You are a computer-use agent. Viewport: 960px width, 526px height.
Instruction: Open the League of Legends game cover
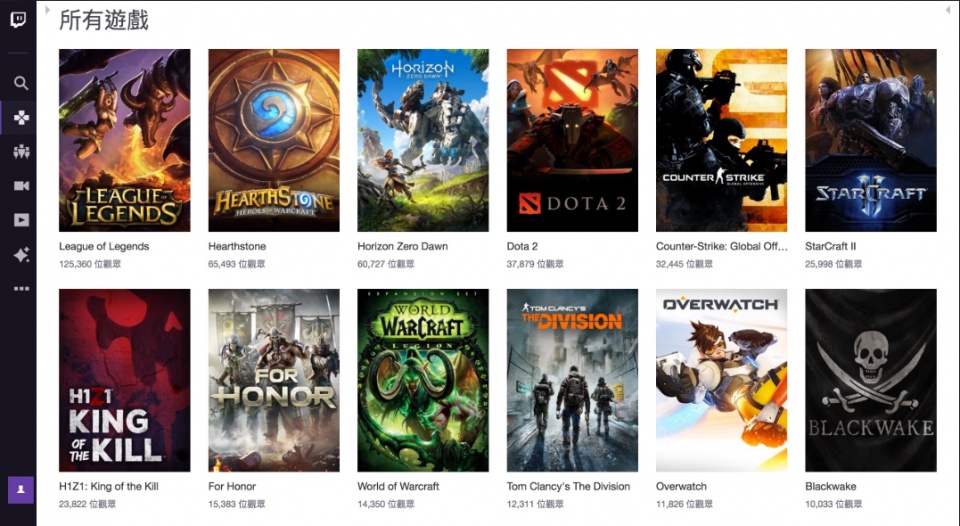coord(124,140)
